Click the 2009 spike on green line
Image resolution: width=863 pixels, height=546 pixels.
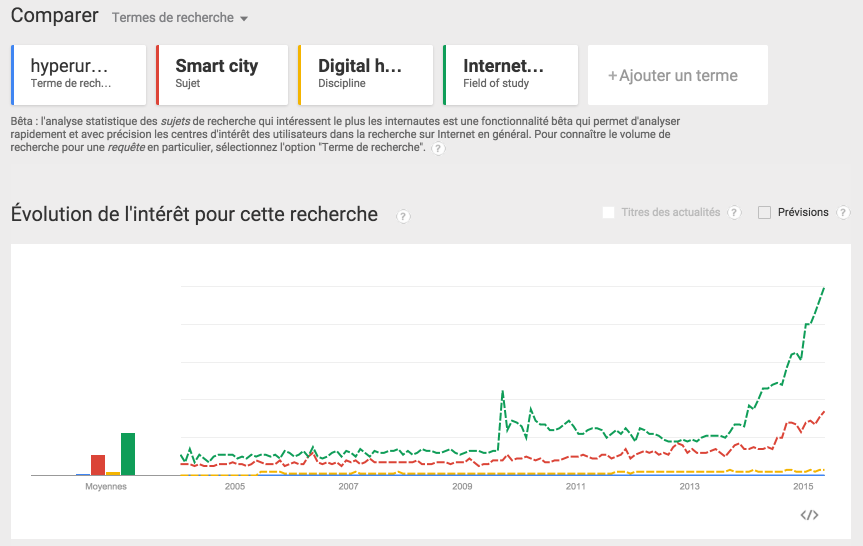pyautogui.click(x=502, y=392)
